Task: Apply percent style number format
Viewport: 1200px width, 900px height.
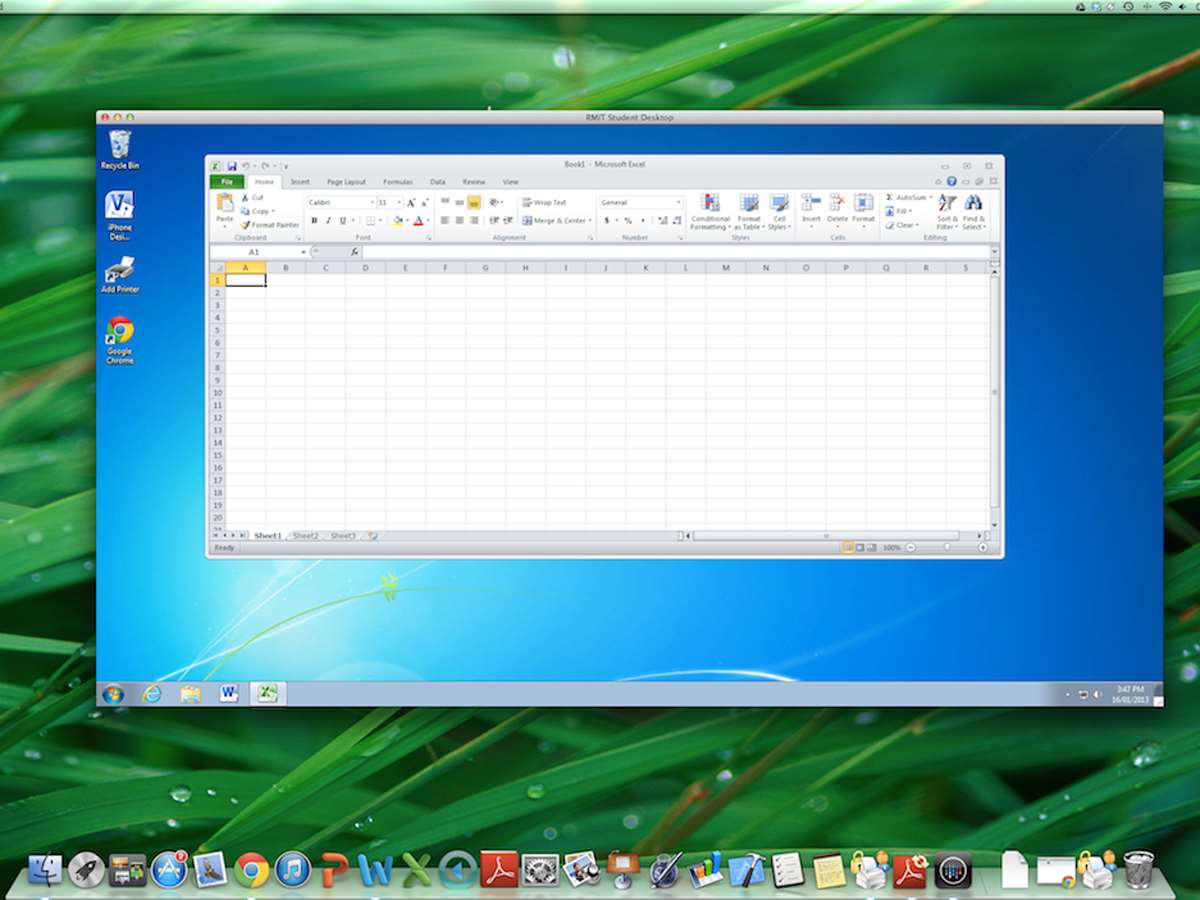Action: [628, 220]
